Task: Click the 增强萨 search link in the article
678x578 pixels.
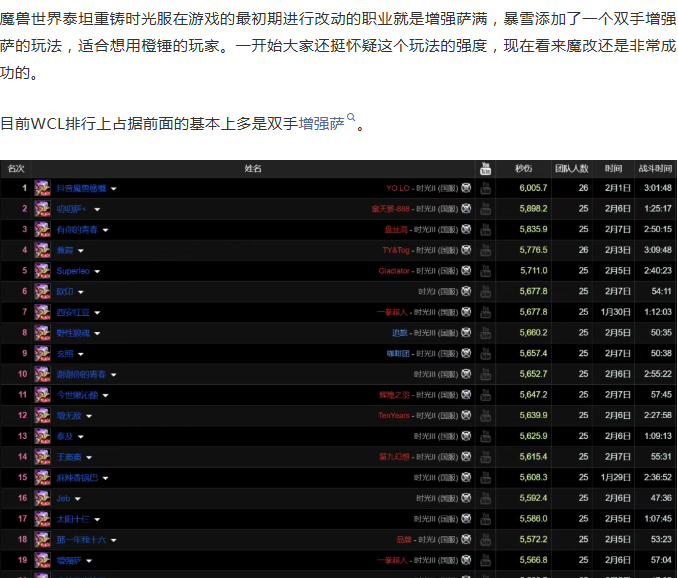Action: coord(320,125)
